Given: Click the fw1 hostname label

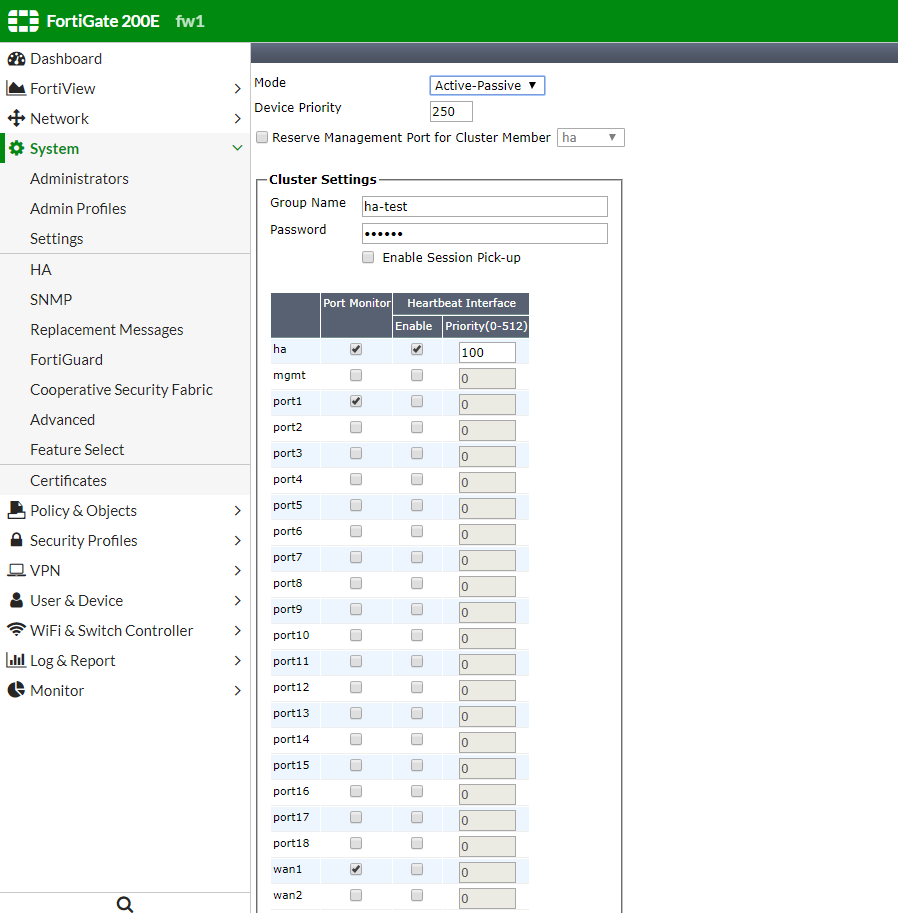Looking at the screenshot, I should pos(190,22).
